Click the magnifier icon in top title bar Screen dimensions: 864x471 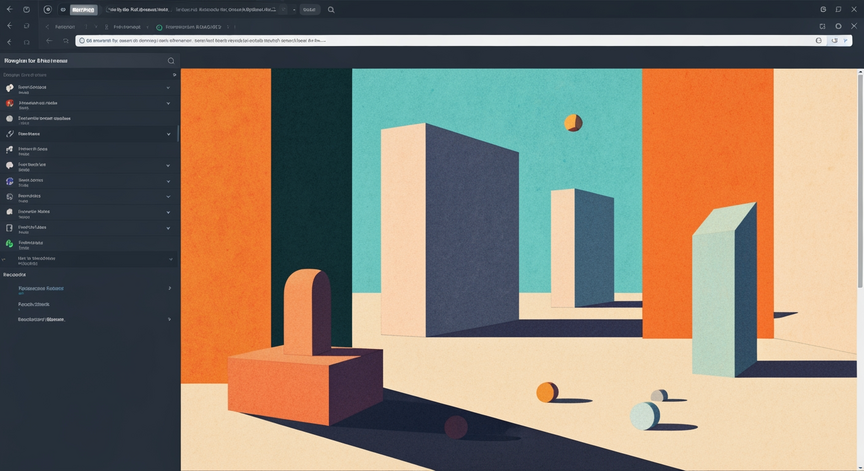331,9
